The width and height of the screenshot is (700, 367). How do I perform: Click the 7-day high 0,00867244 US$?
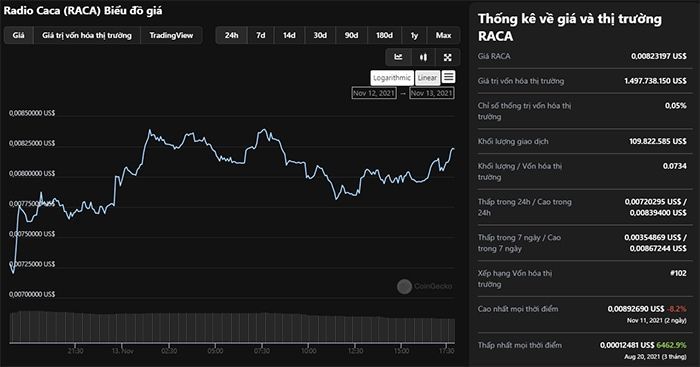pyautogui.click(x=658, y=248)
